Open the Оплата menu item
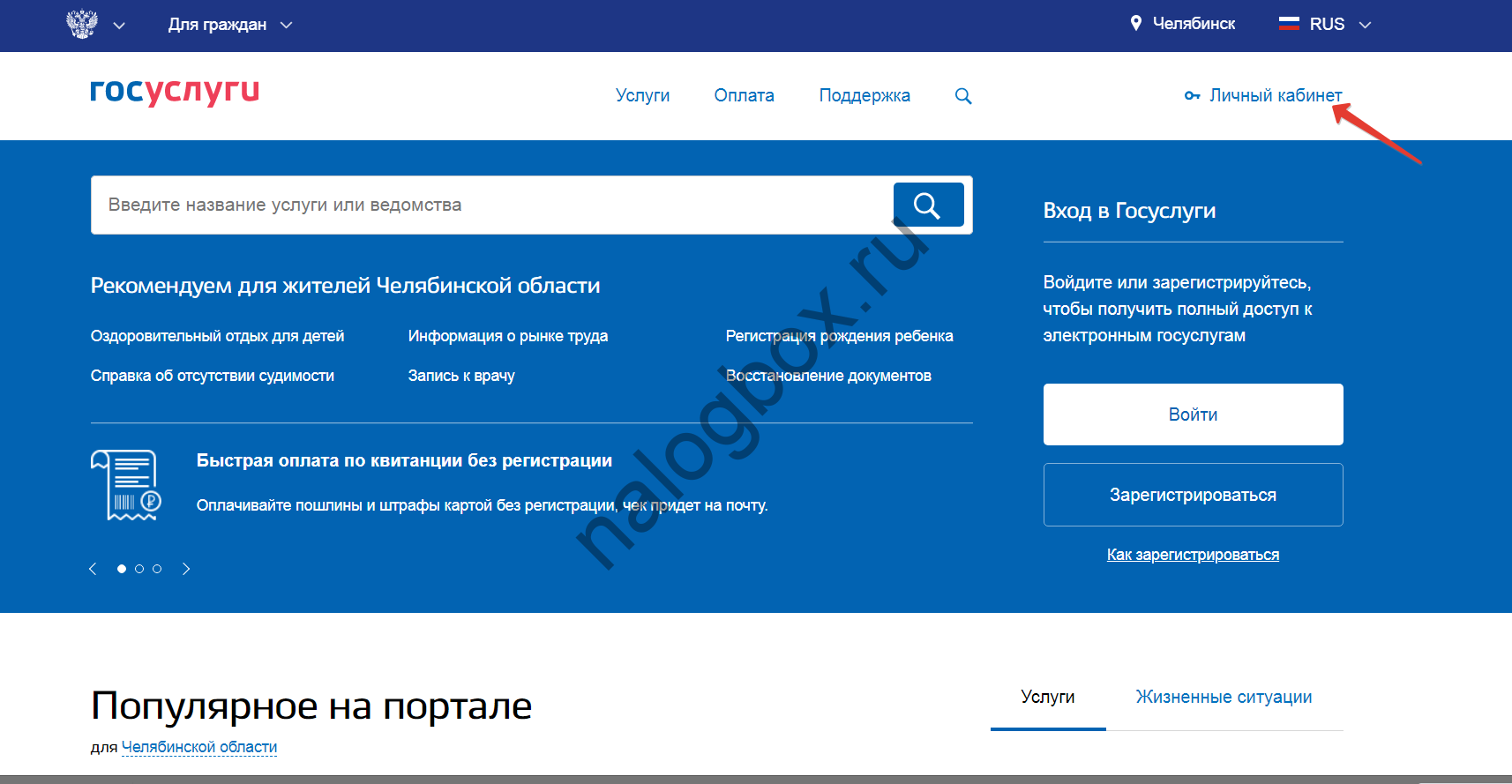 click(744, 95)
